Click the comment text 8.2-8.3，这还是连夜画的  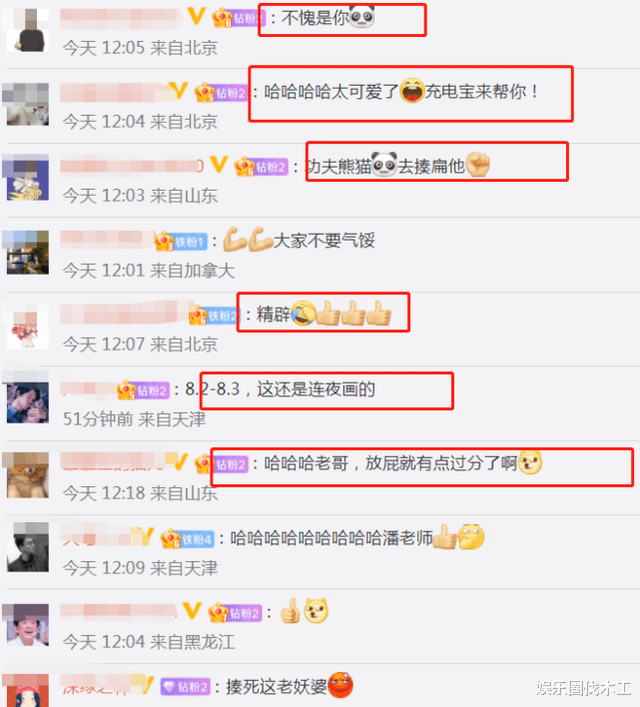coord(280,389)
